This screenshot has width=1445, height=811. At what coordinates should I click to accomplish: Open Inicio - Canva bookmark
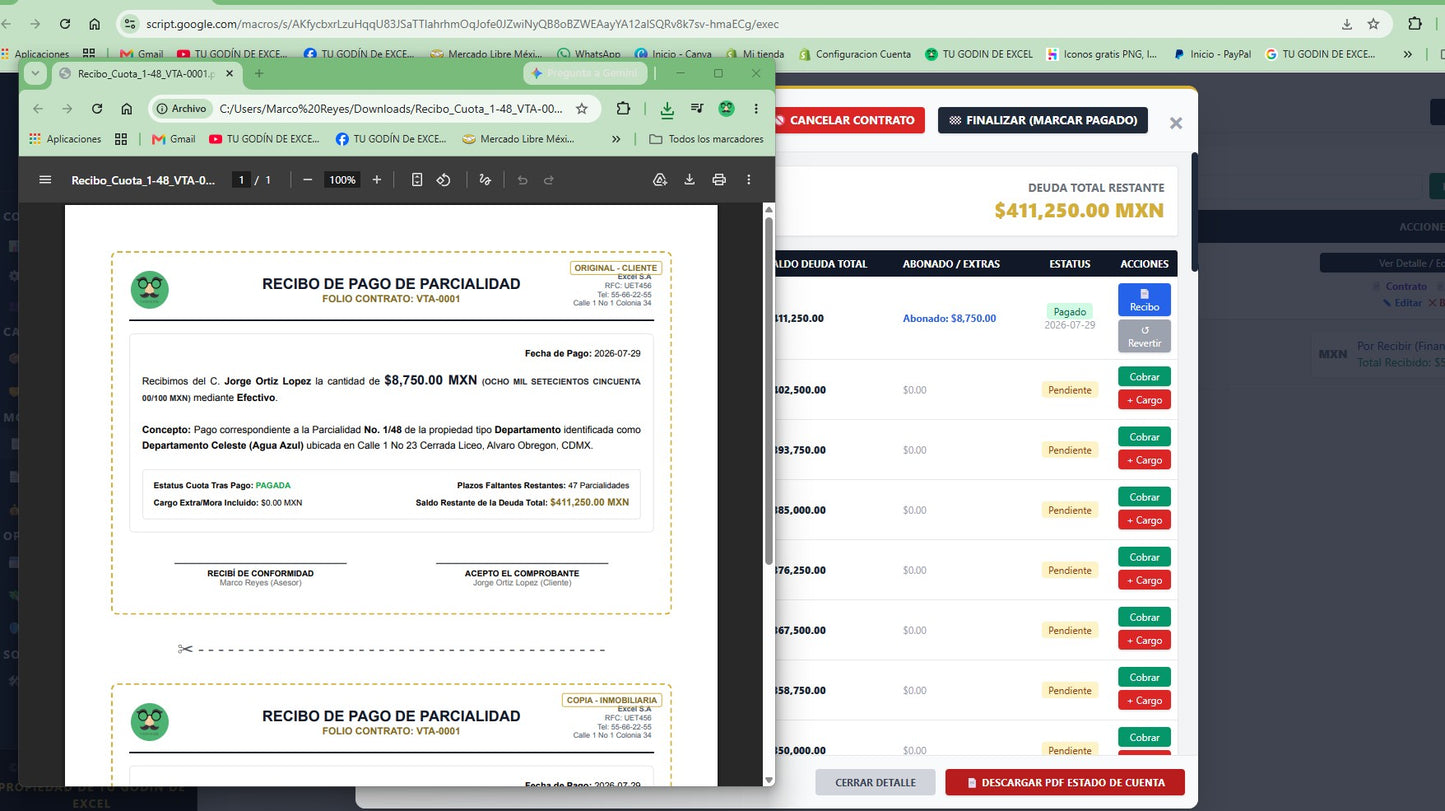click(673, 54)
